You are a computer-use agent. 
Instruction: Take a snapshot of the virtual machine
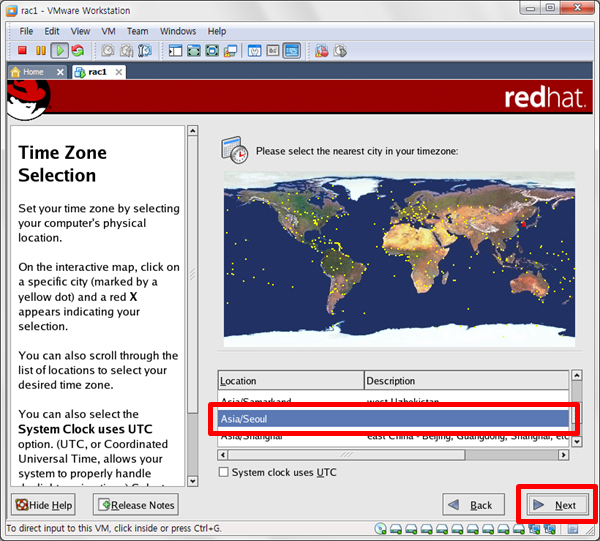tap(108, 51)
